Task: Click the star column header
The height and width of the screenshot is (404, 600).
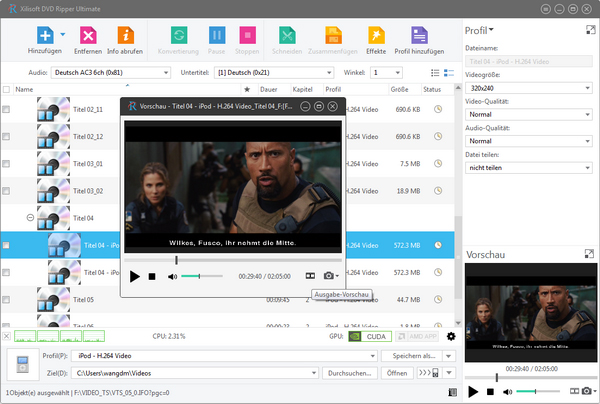Action: pyautogui.click(x=247, y=90)
